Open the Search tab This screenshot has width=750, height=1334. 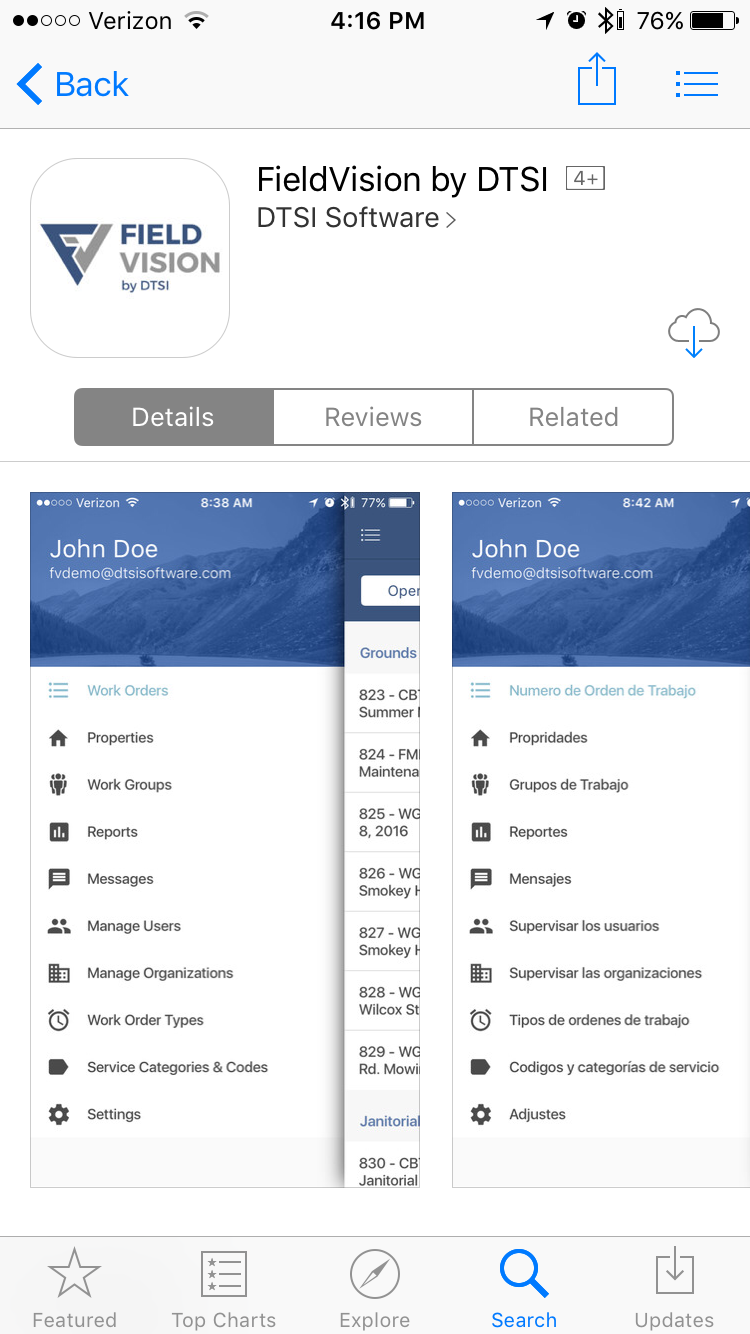point(524,1289)
